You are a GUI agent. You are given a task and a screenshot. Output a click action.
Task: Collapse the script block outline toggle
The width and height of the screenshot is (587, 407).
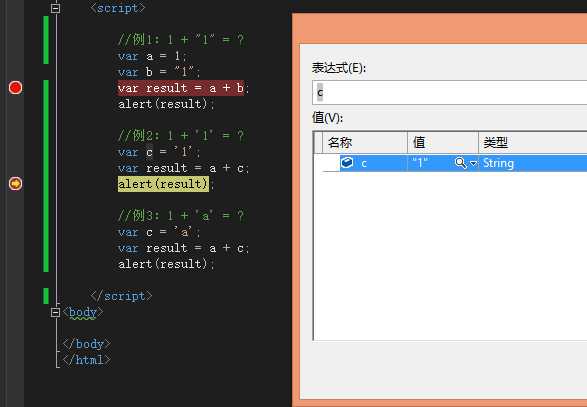pos(55,8)
